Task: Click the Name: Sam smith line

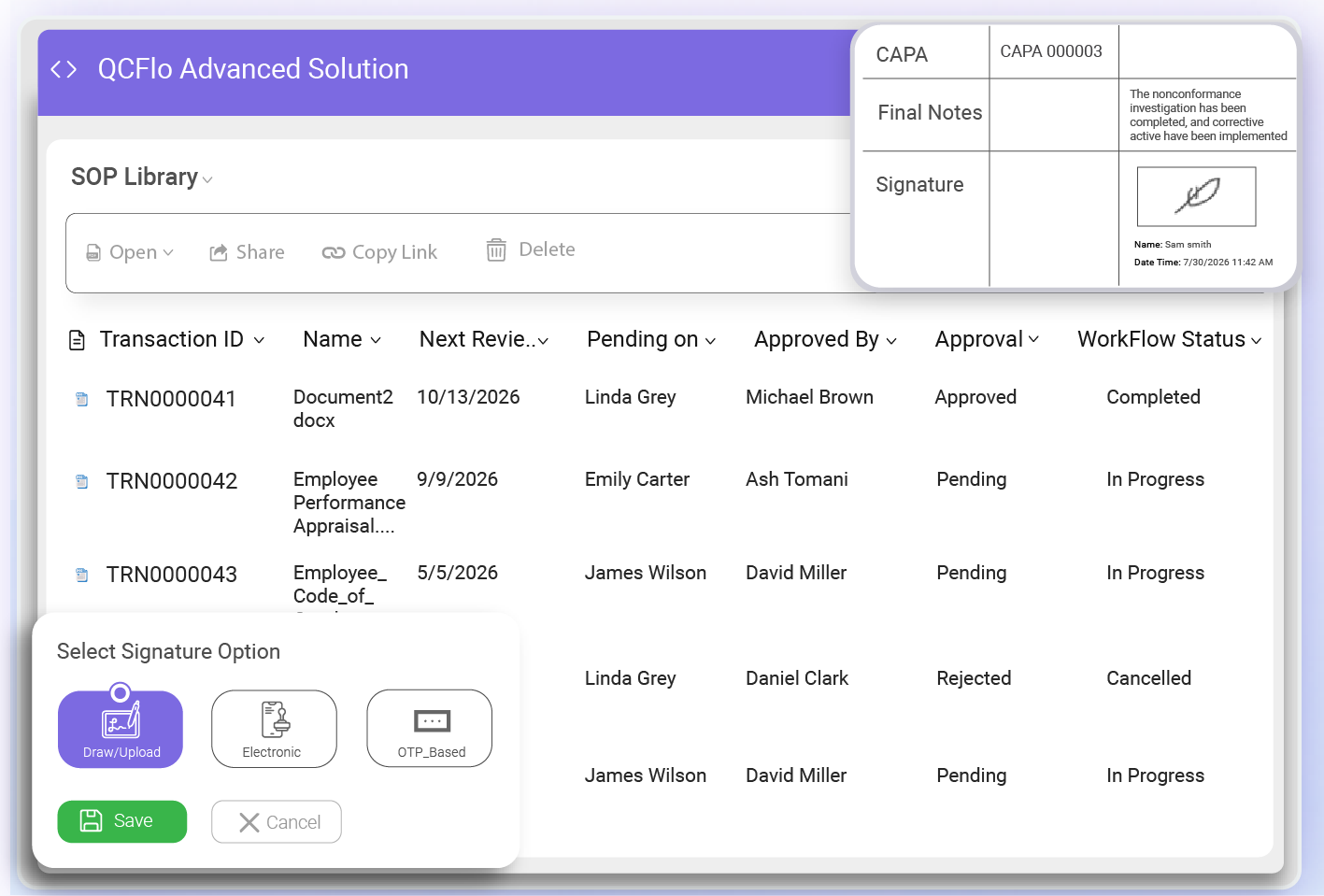Action: point(1172,245)
